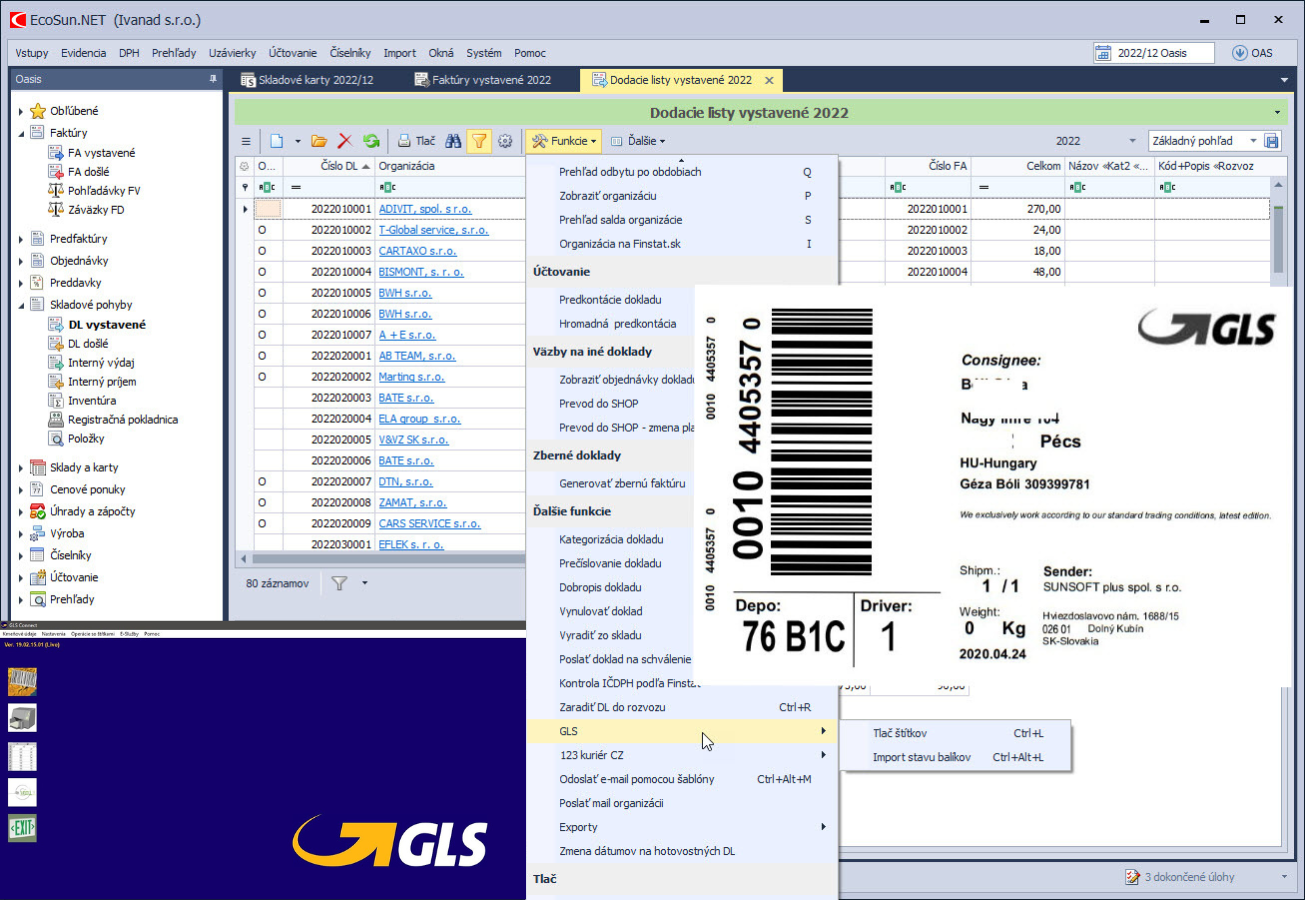Click the green refresh arrows icon

click(371, 142)
